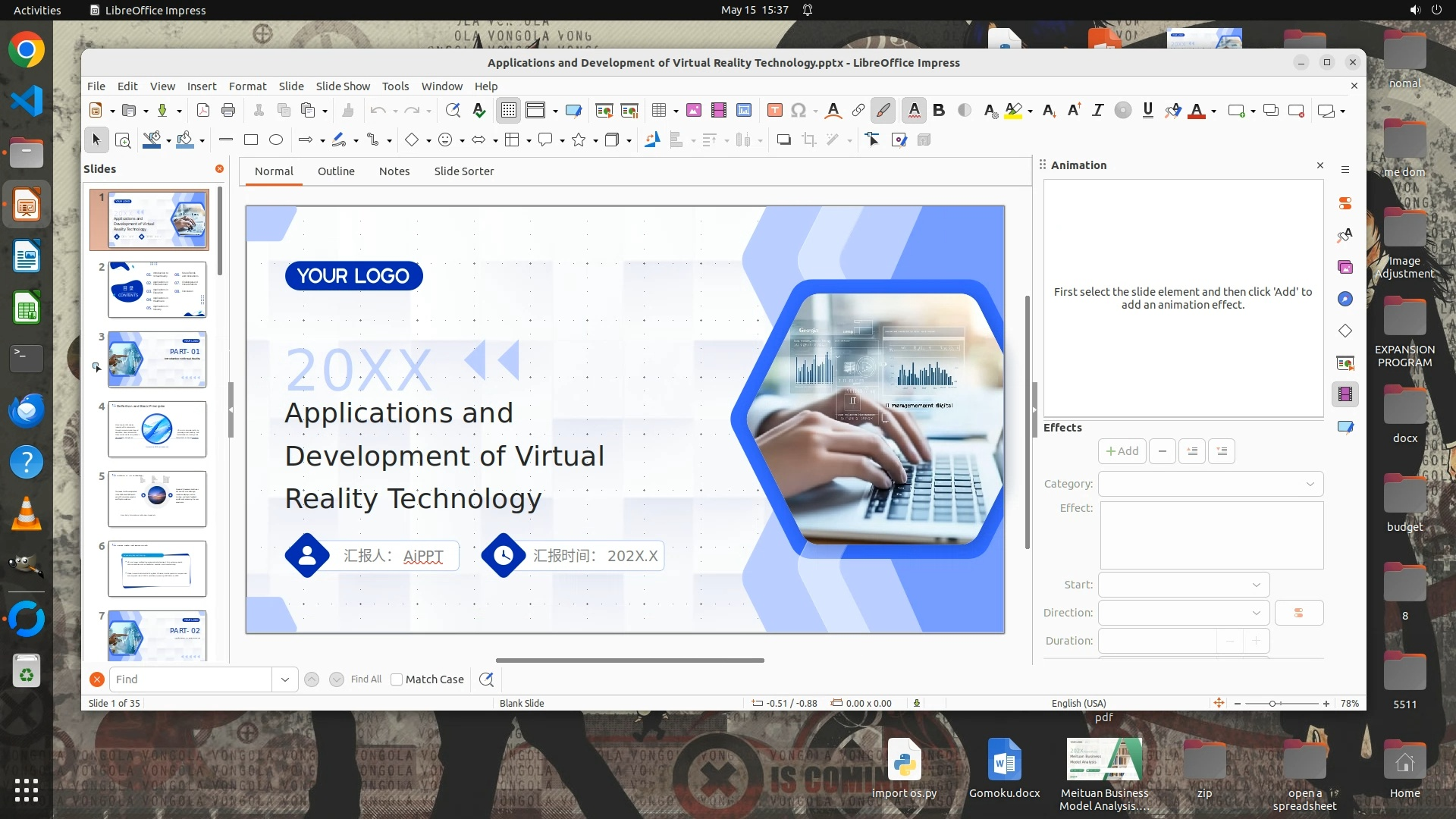Toggle Italic text formatting

[x=1097, y=111]
